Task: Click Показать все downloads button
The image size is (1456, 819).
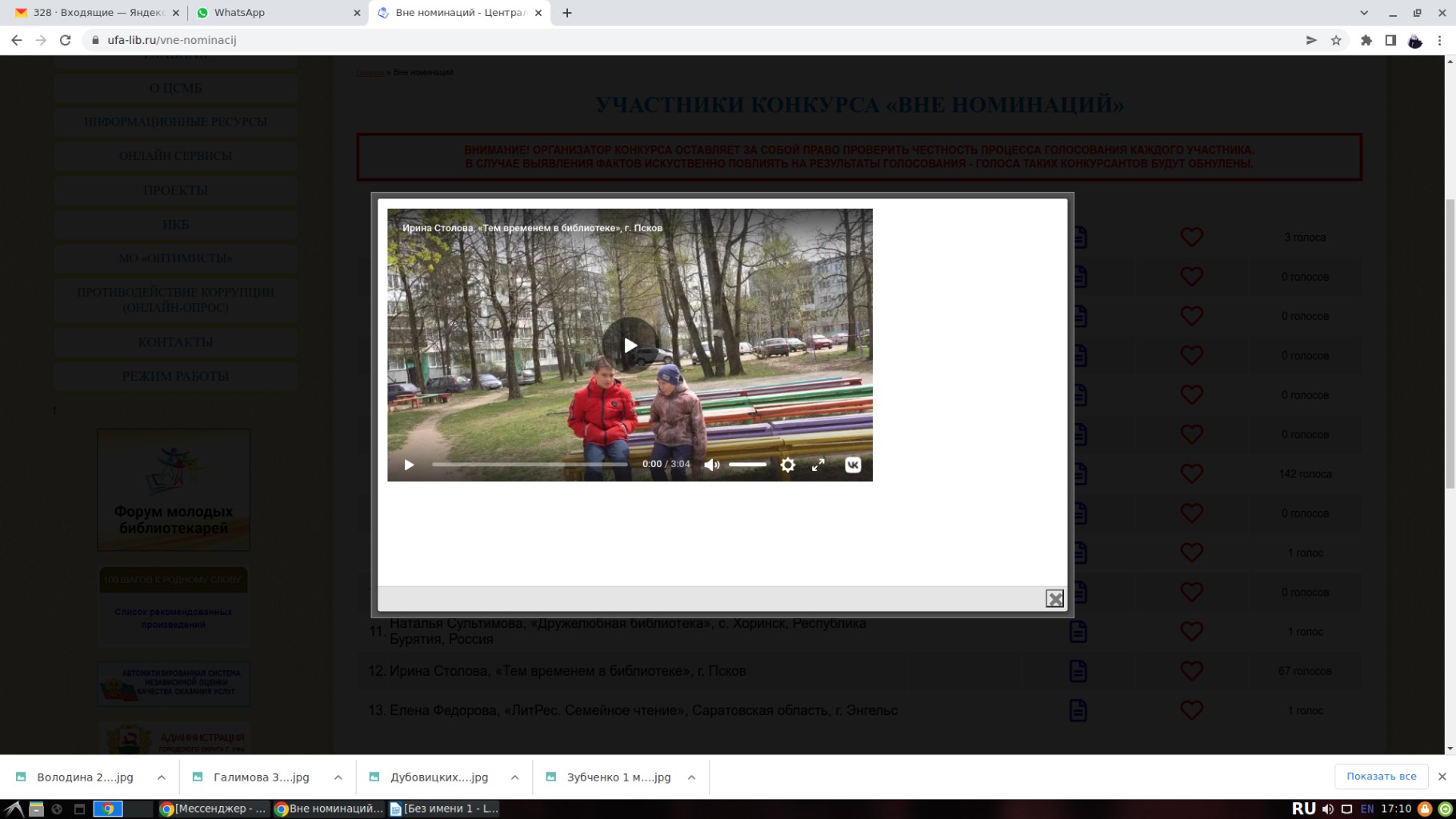Action: coord(1381,776)
